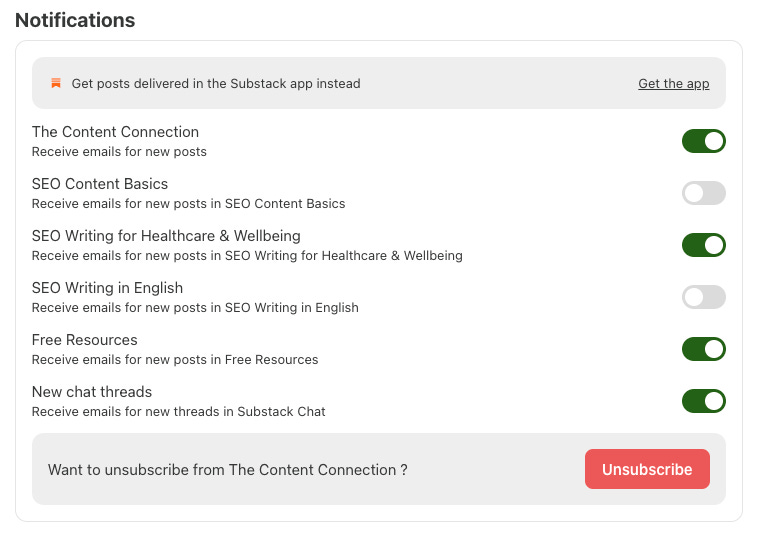Disable The Content Connection email toggle
774x536 pixels.
coord(703,141)
